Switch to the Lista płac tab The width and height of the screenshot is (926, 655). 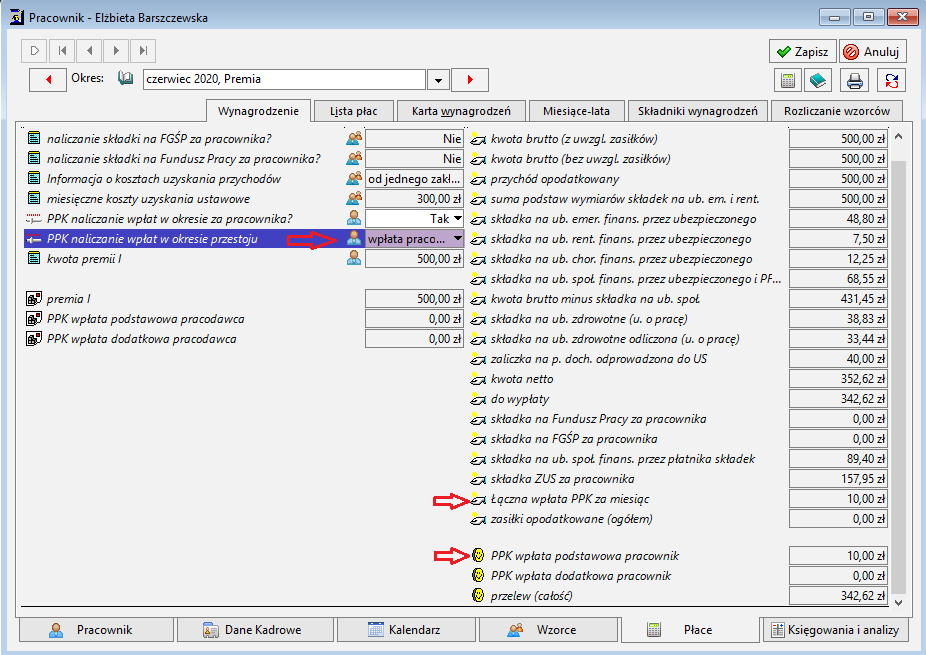pyautogui.click(x=354, y=111)
